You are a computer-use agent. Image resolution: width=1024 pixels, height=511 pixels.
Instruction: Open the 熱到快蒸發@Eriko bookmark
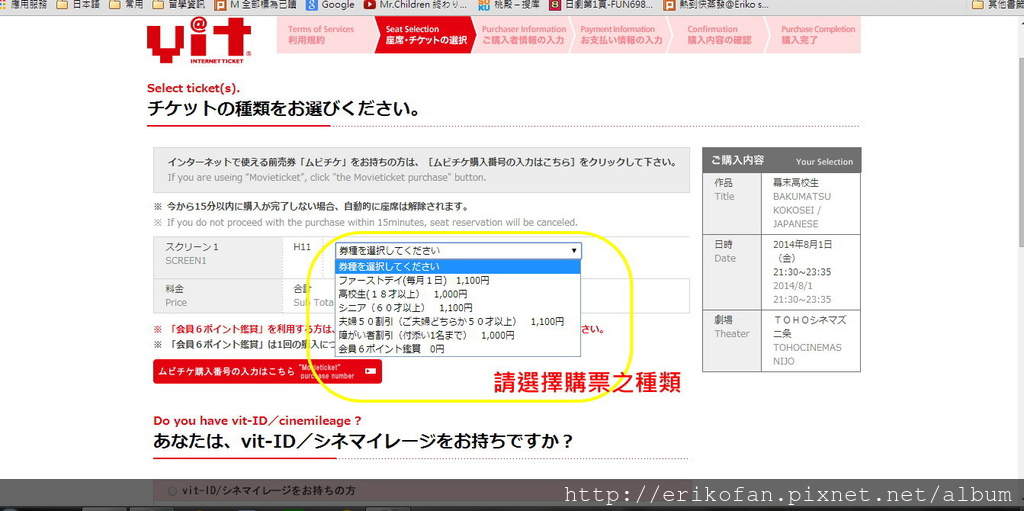(716, 5)
